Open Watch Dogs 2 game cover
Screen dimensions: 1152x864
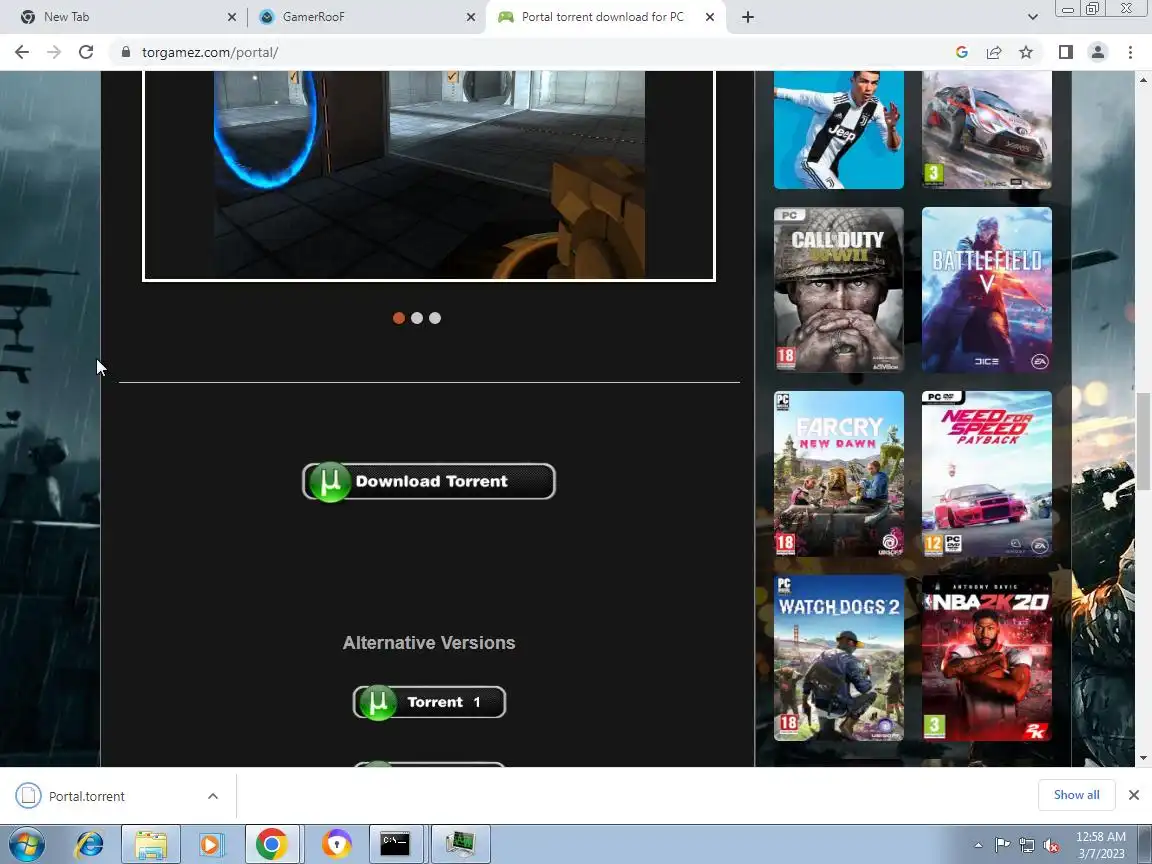[839, 658]
